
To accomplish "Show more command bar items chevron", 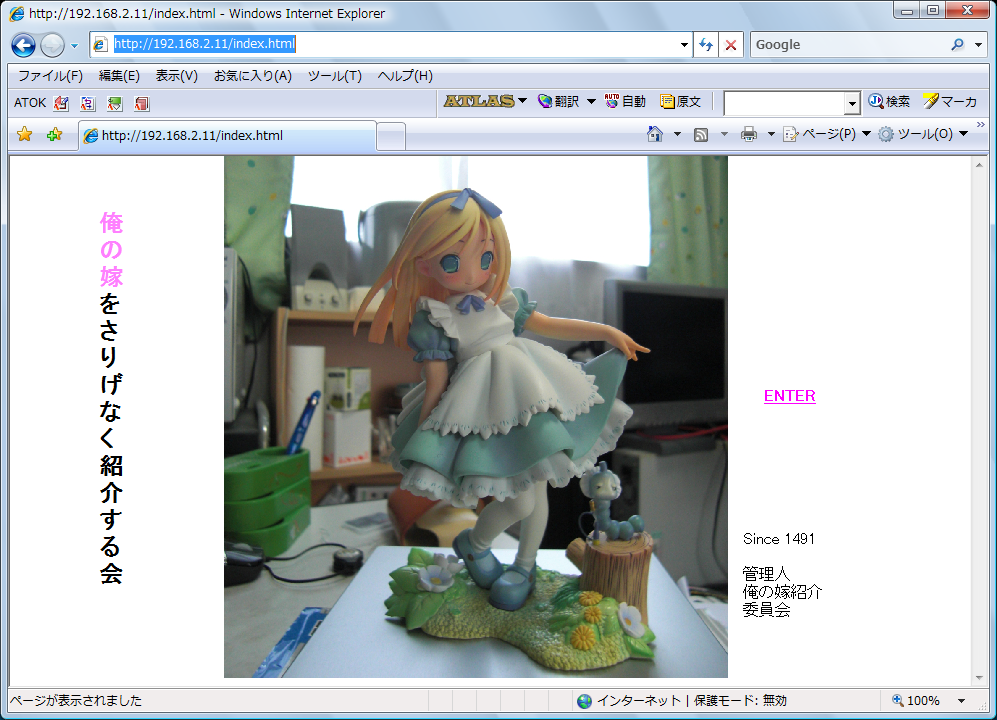I will (980, 124).
